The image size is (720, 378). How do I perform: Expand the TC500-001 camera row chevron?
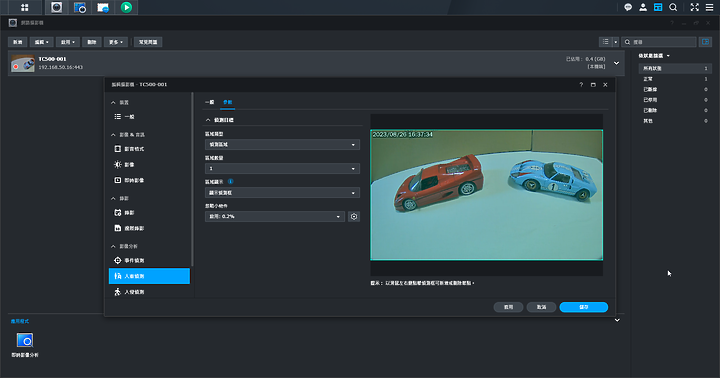tap(617, 63)
